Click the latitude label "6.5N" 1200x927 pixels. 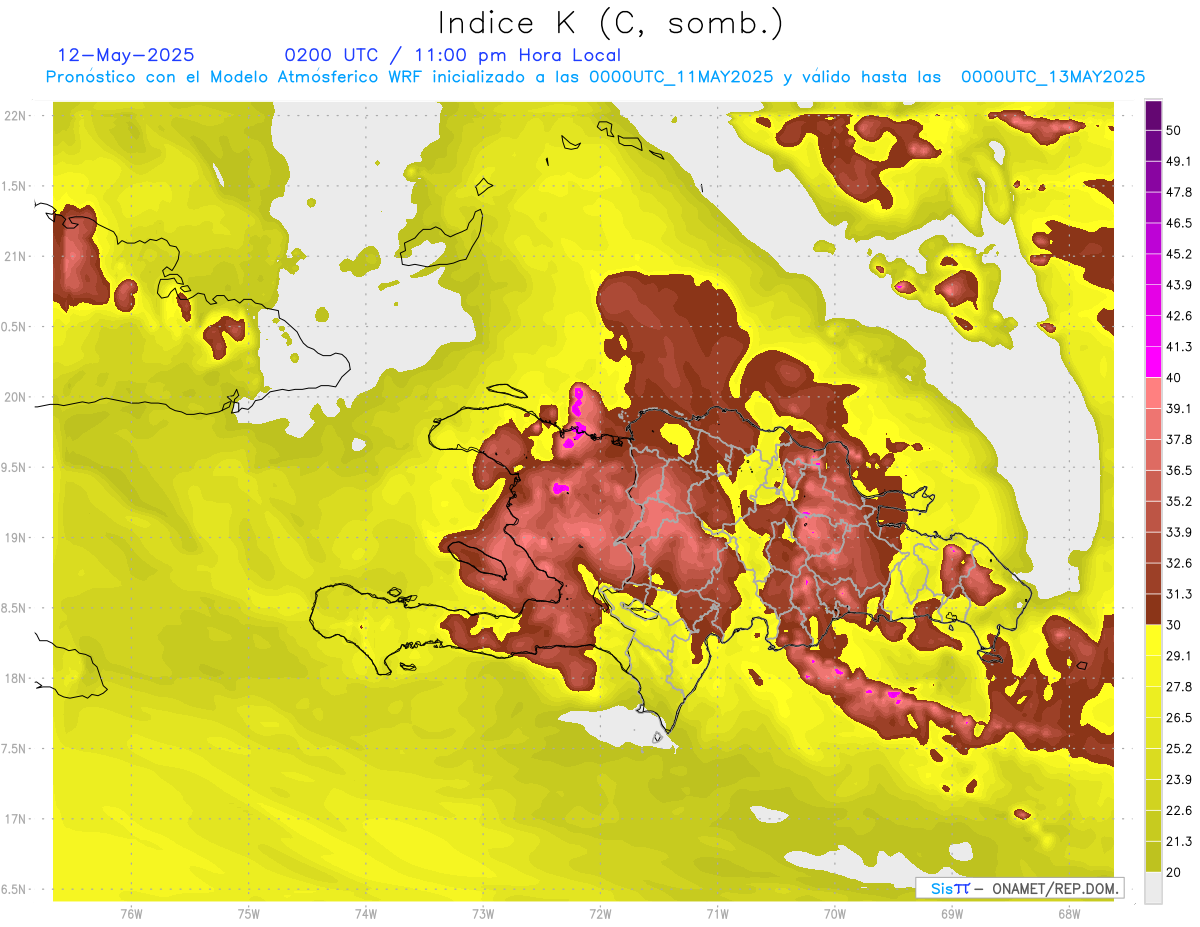[14, 890]
